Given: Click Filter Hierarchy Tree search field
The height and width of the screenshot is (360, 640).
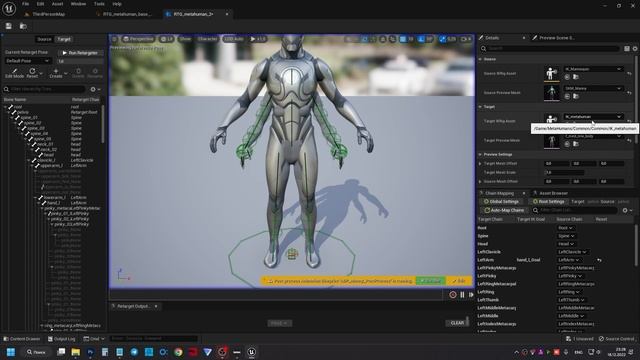Looking at the screenshot, I should [44, 89].
